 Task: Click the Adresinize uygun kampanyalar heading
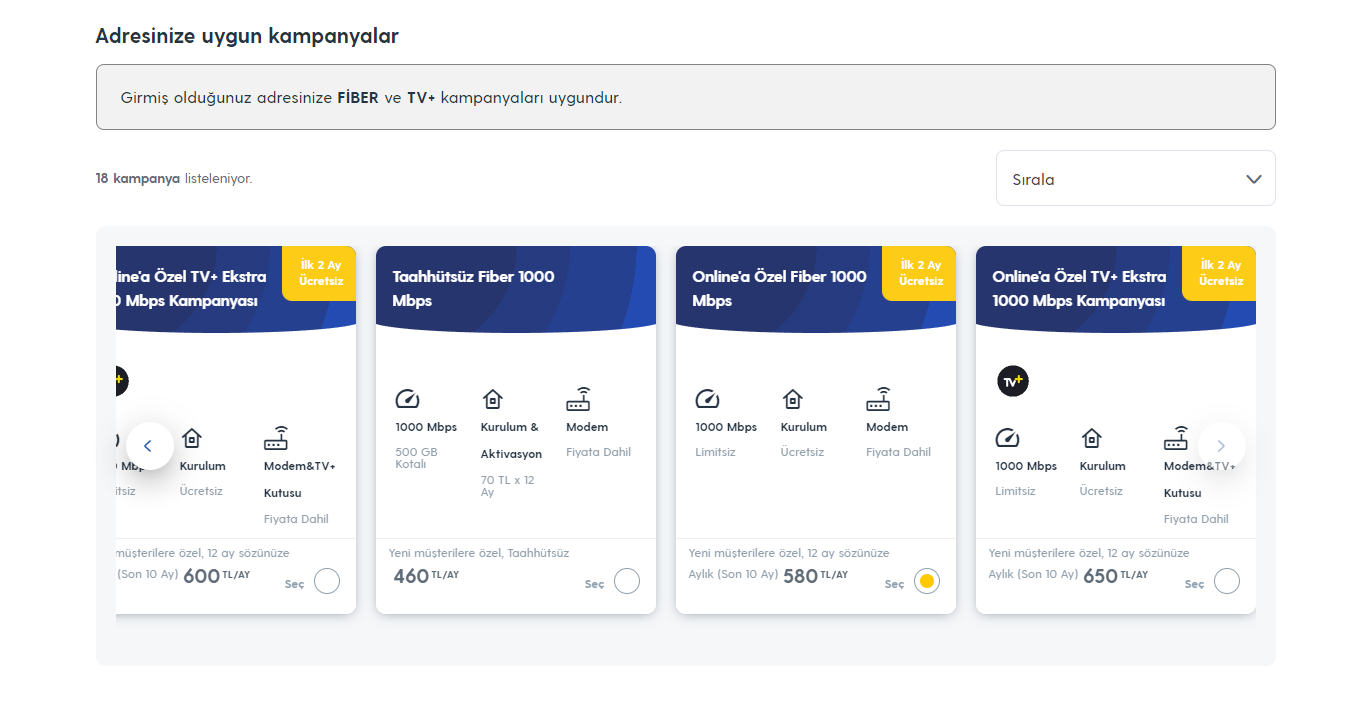pos(247,36)
